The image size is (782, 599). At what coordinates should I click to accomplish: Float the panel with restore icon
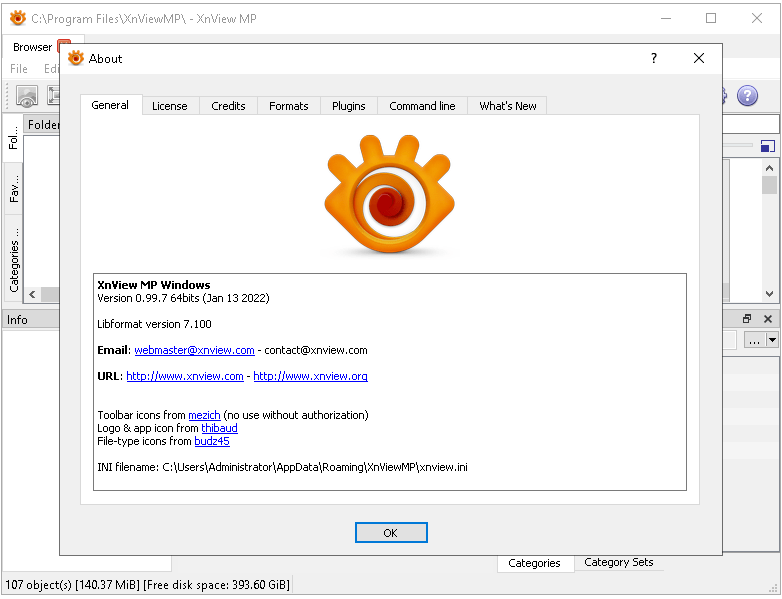pos(747,319)
